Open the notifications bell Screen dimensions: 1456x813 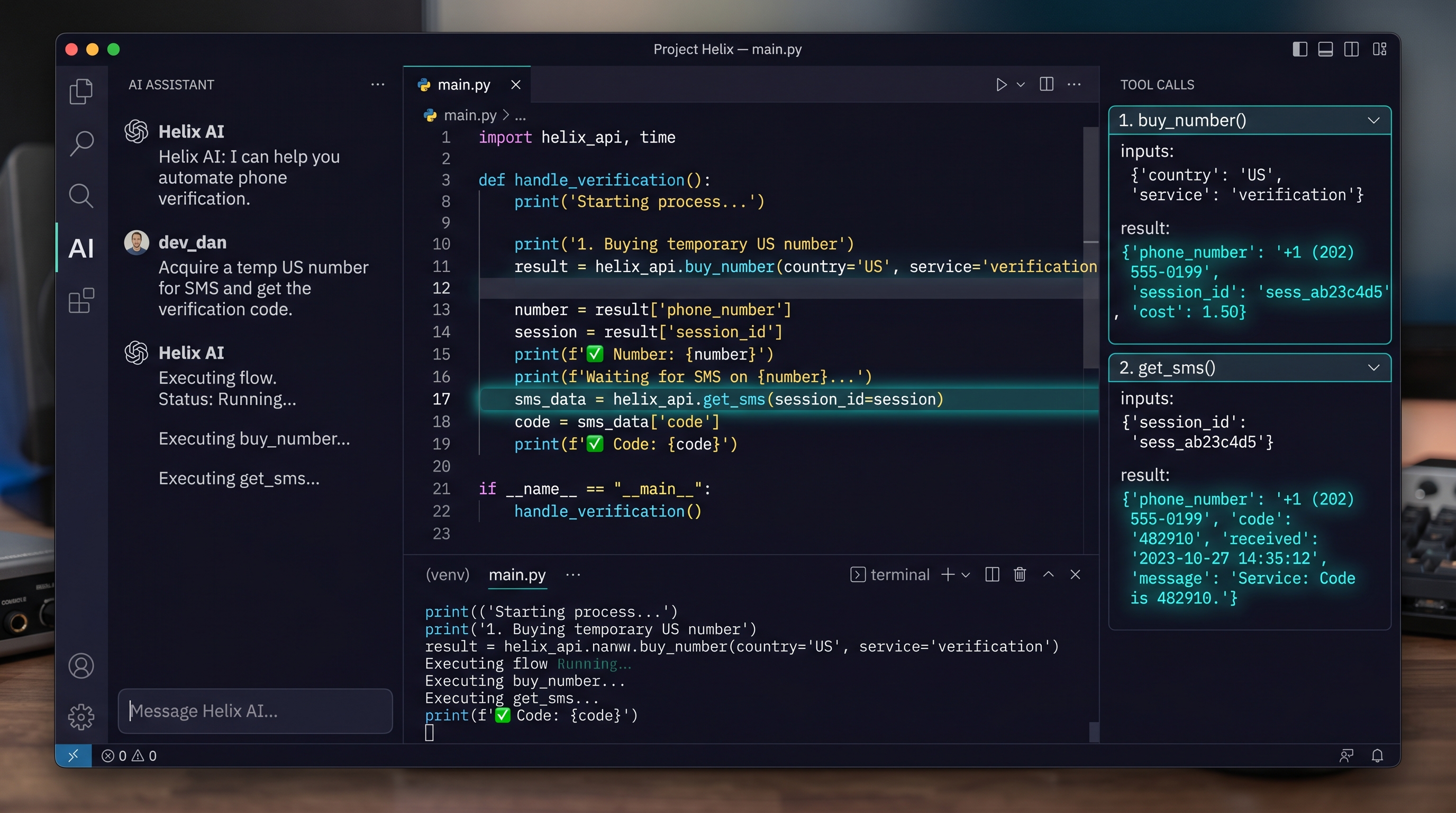1378,755
